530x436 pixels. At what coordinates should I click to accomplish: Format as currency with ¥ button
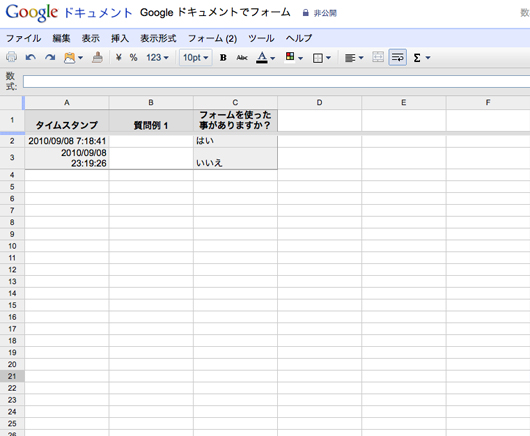(118, 58)
